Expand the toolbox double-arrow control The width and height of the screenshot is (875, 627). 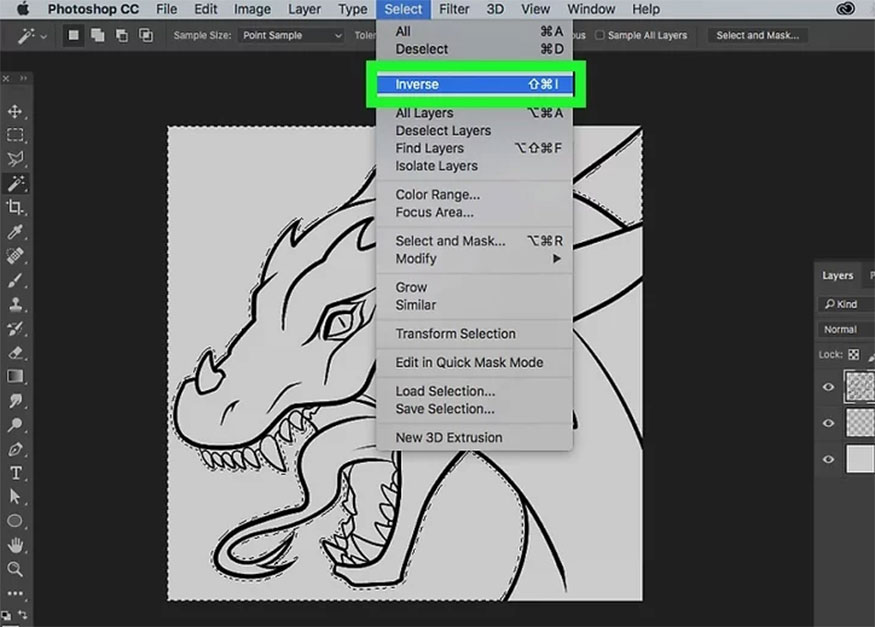pos(23,79)
